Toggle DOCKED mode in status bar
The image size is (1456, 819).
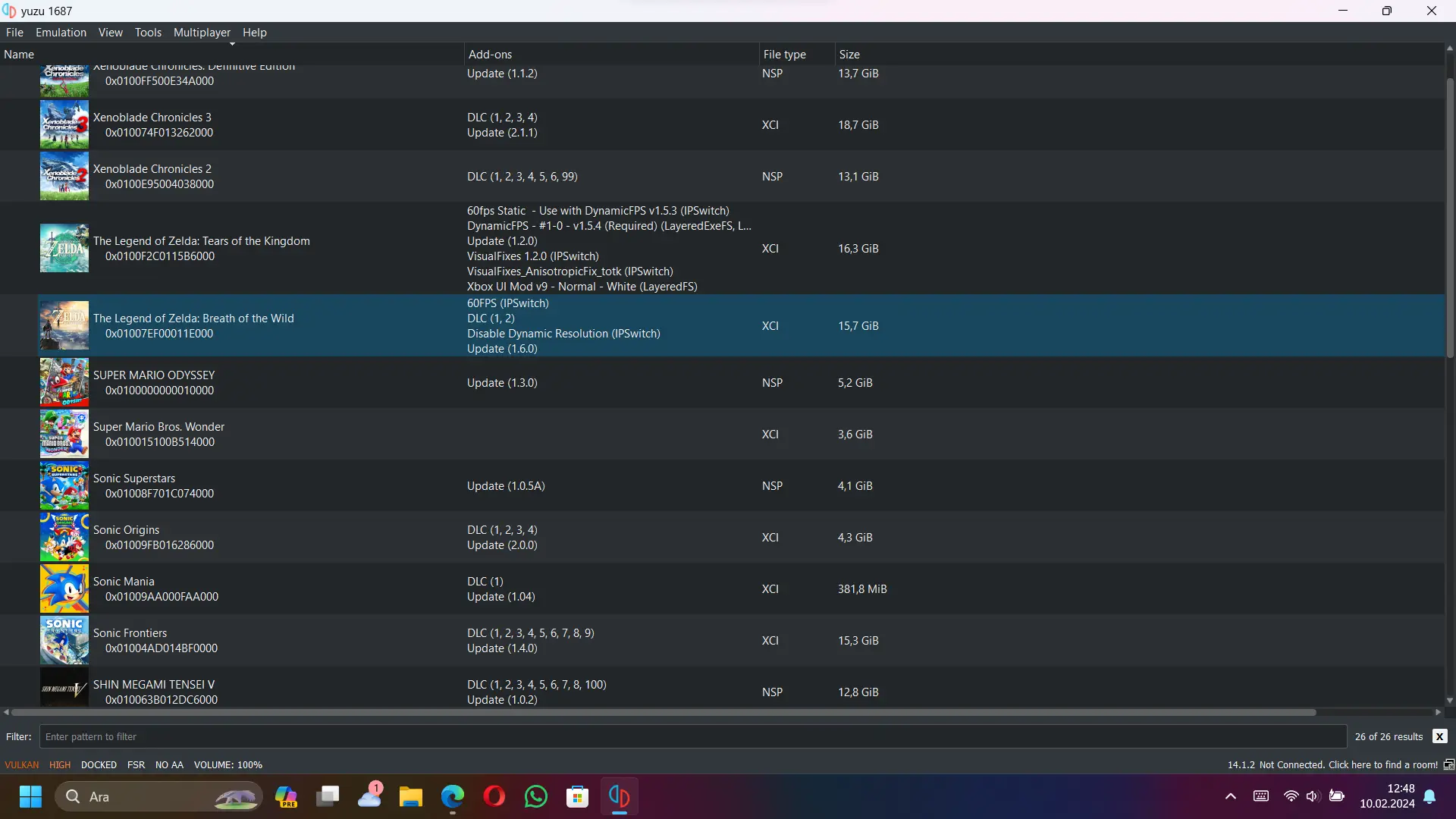pyautogui.click(x=99, y=764)
